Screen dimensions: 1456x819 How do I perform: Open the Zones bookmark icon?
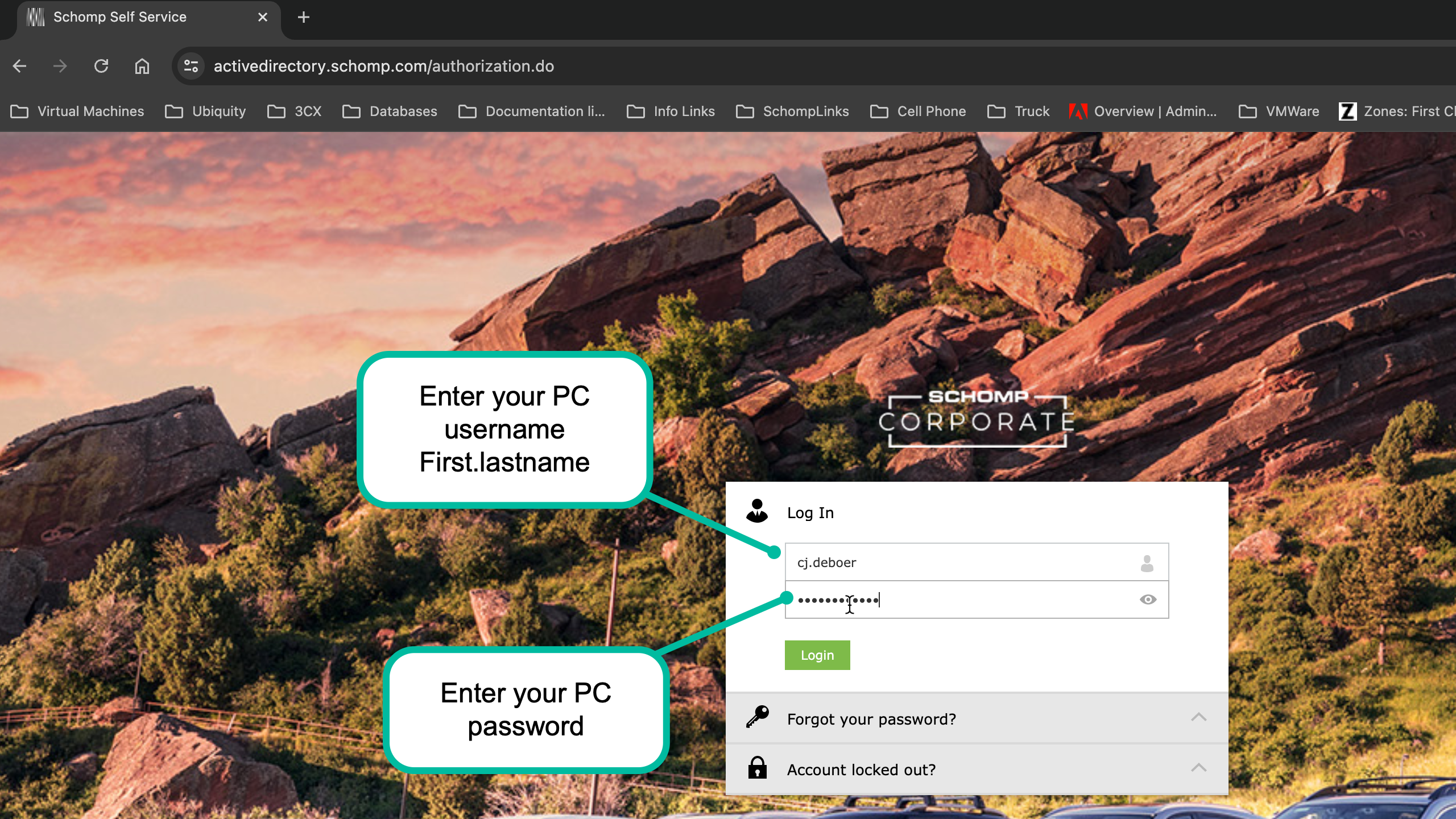pyautogui.click(x=1347, y=111)
